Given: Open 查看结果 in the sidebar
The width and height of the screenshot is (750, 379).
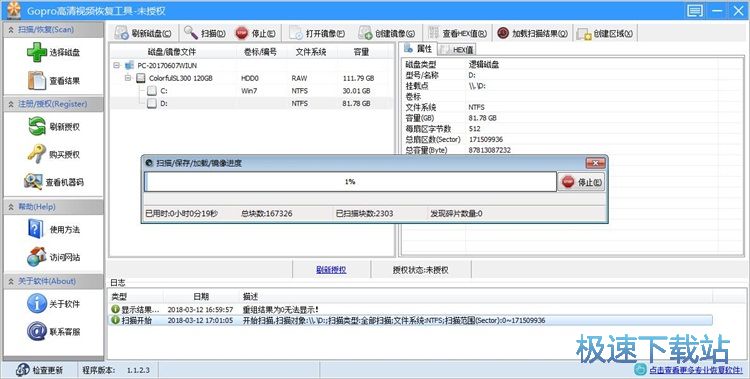Looking at the screenshot, I should tap(54, 81).
